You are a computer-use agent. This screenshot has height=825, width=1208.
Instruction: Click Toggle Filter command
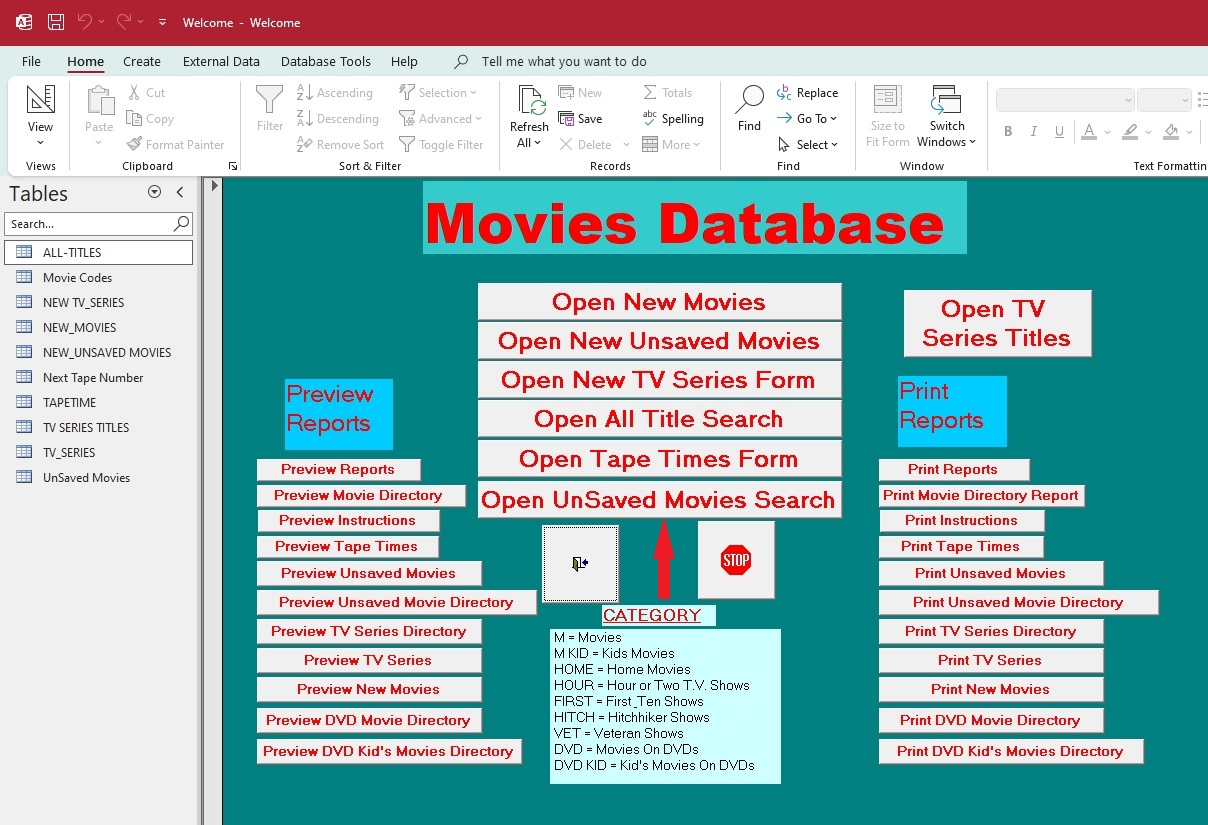tap(441, 145)
